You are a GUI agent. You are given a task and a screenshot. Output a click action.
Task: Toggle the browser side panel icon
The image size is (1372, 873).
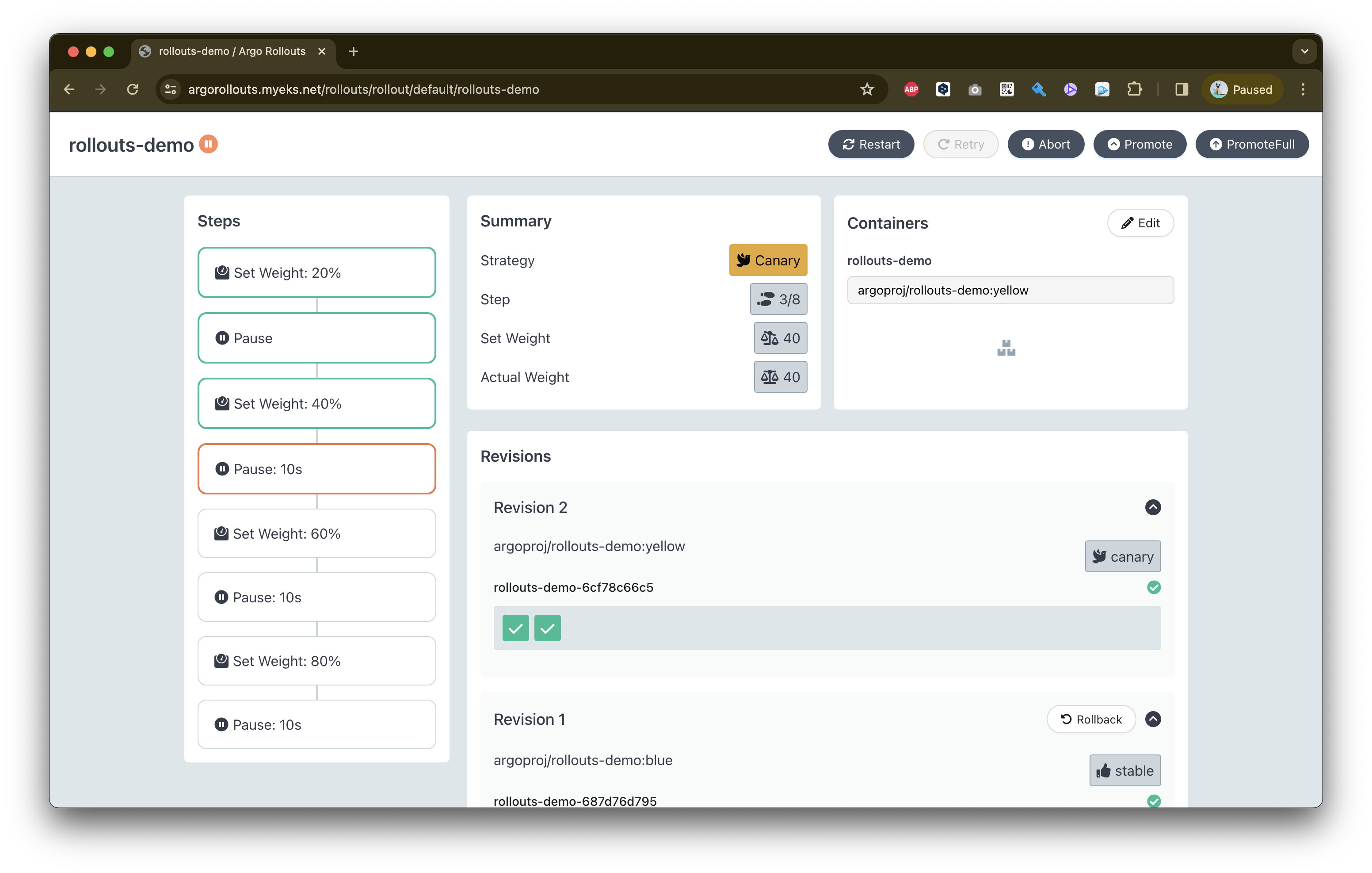[x=1181, y=89]
